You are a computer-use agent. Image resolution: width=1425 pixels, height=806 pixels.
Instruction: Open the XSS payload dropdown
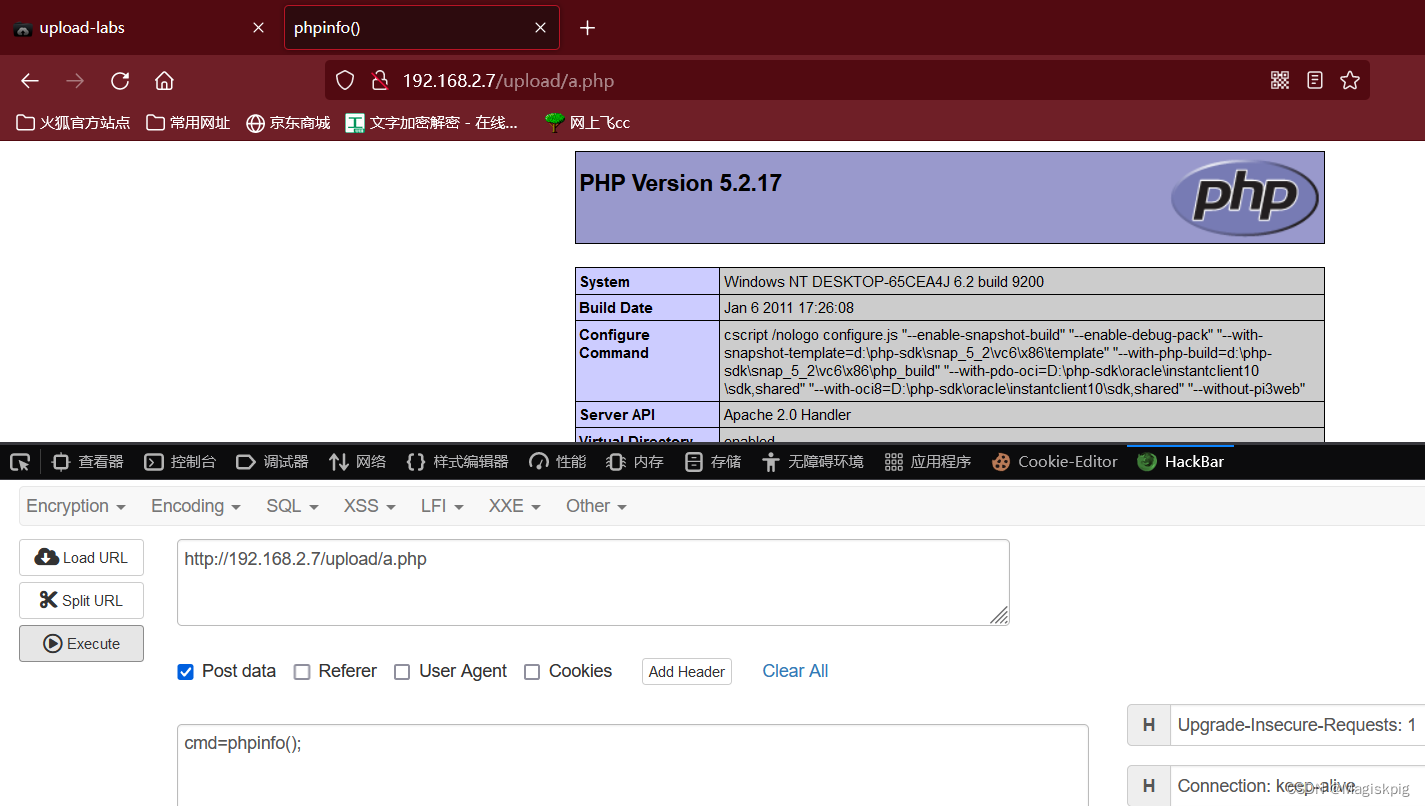coord(368,506)
